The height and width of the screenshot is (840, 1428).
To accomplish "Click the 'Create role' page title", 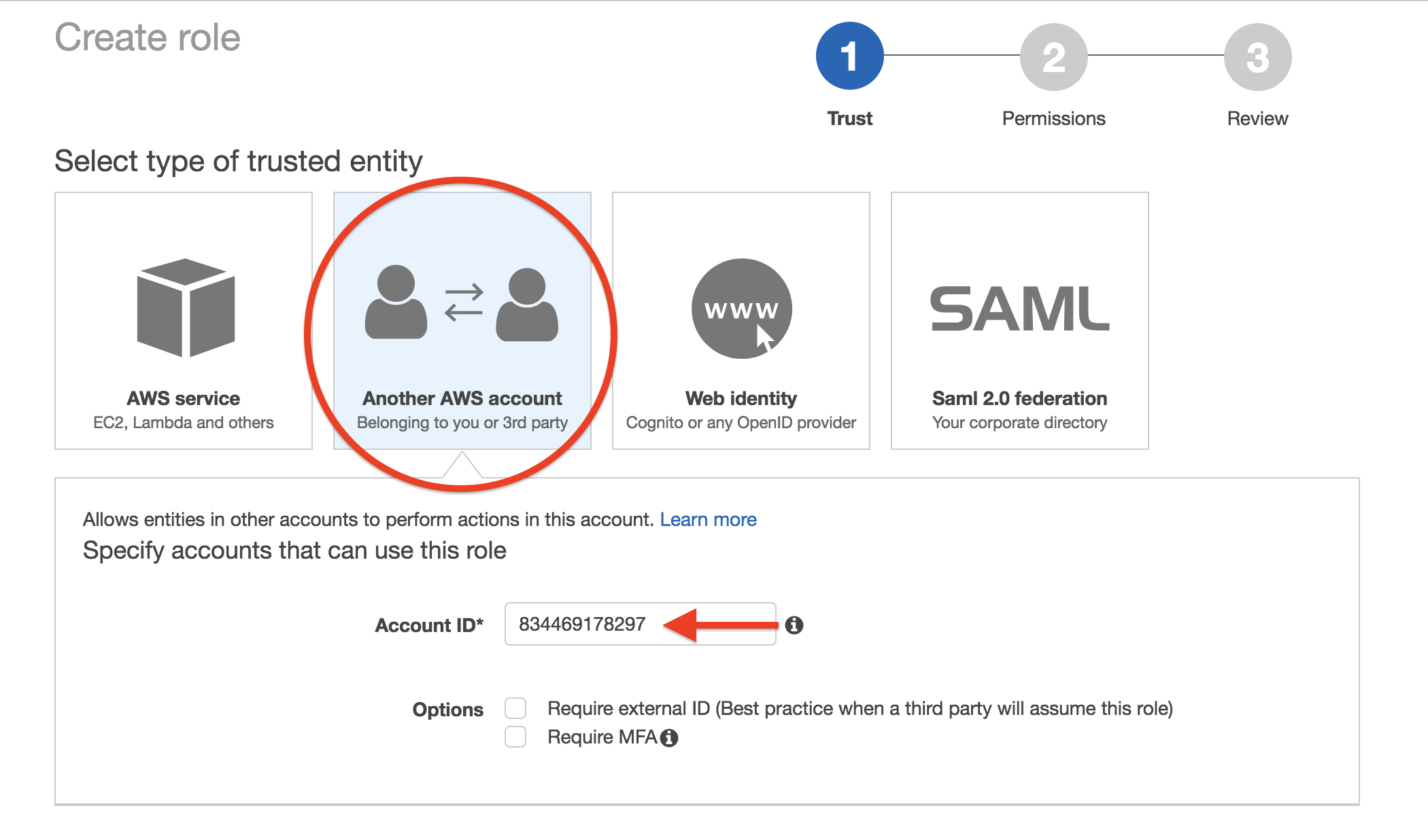I will pos(148,37).
